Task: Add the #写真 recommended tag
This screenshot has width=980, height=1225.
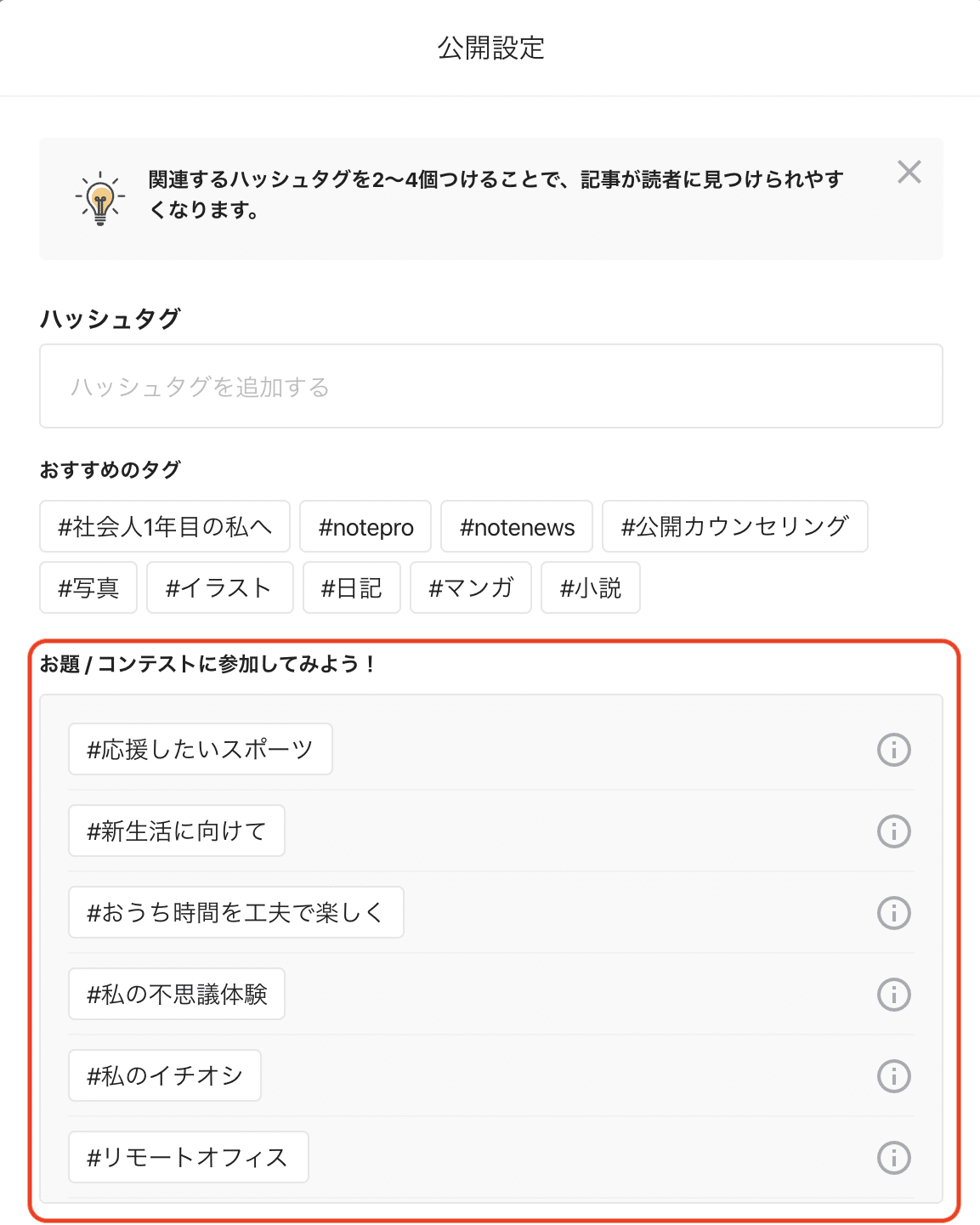Action: (x=88, y=587)
